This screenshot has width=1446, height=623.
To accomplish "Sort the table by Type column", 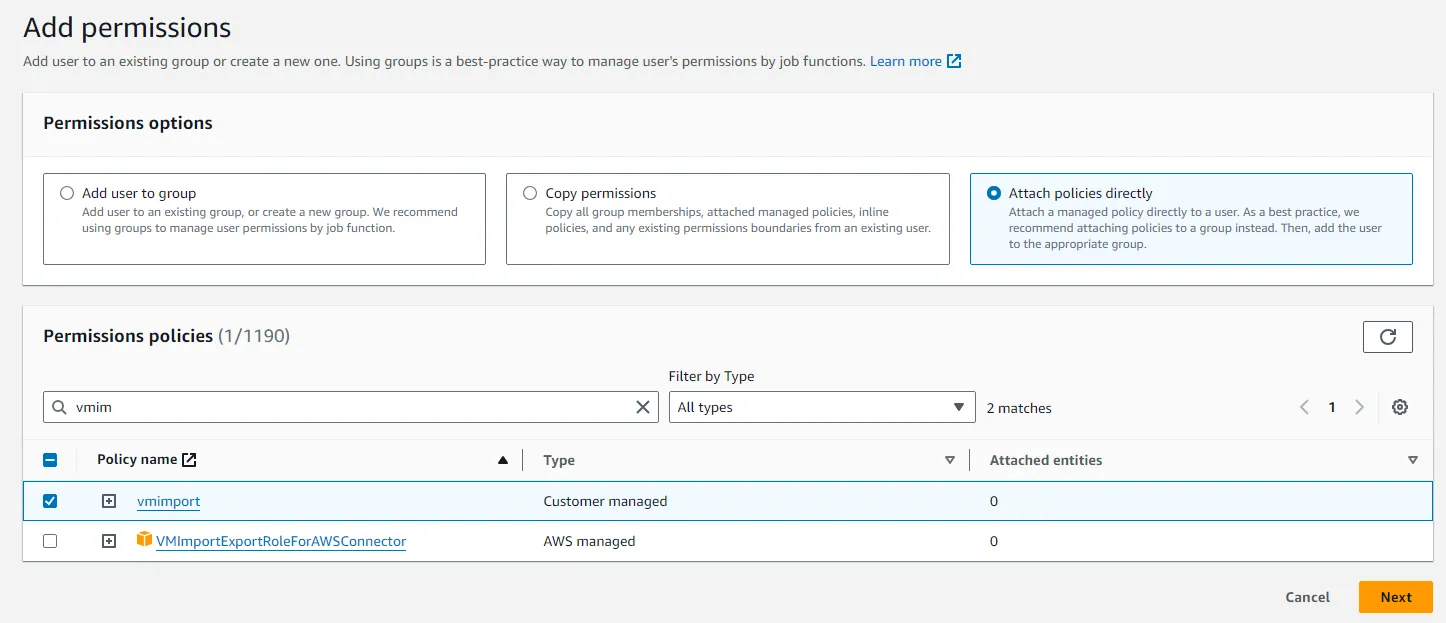I will click(949, 460).
